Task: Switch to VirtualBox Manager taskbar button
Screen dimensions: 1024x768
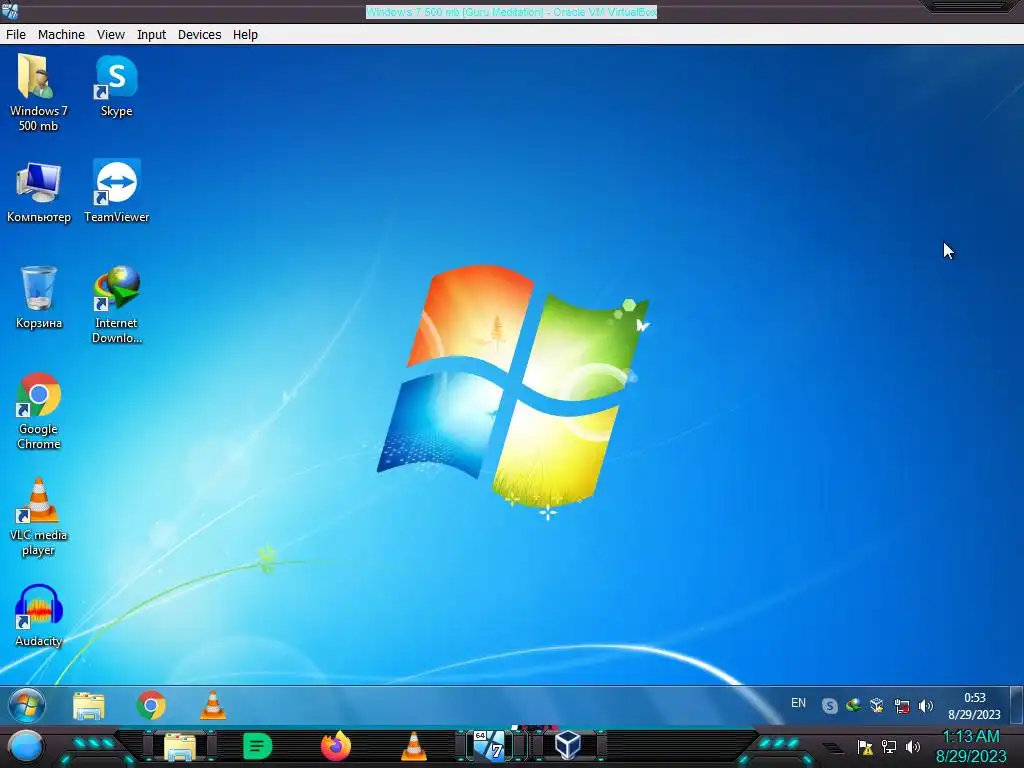Action: tap(568, 746)
